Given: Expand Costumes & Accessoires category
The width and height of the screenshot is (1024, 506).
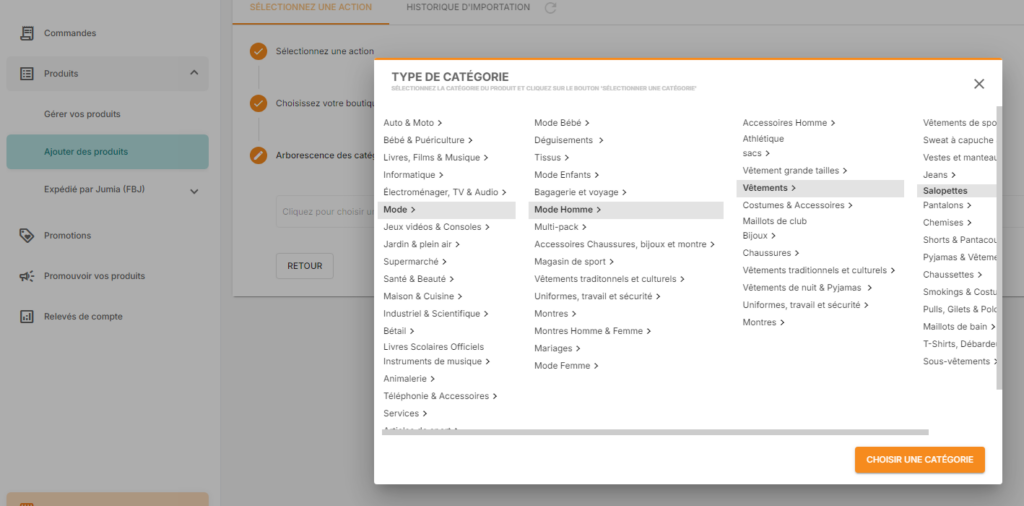Looking at the screenshot, I should coord(797,205).
